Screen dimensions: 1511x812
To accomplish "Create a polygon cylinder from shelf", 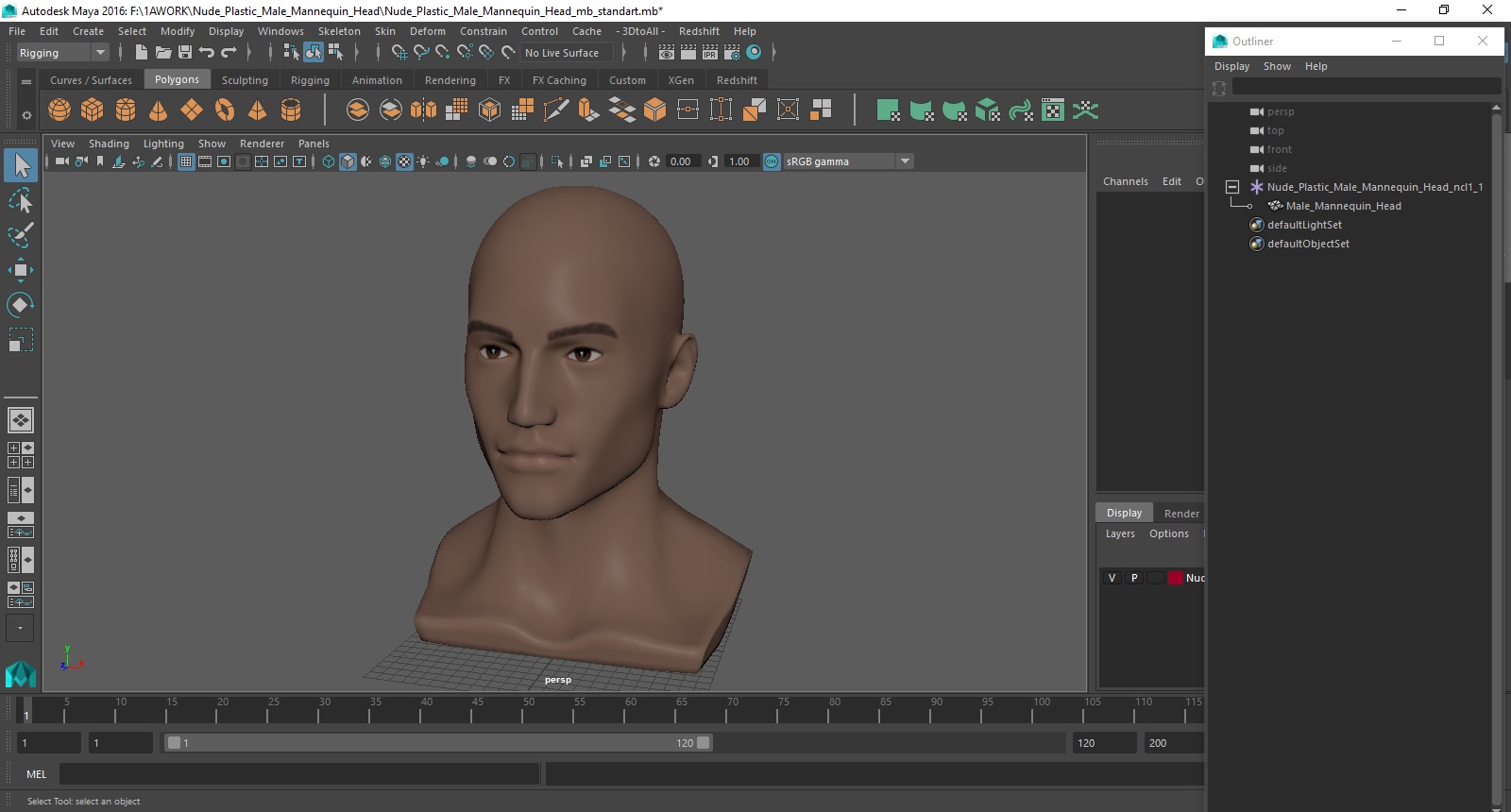I will tap(126, 110).
